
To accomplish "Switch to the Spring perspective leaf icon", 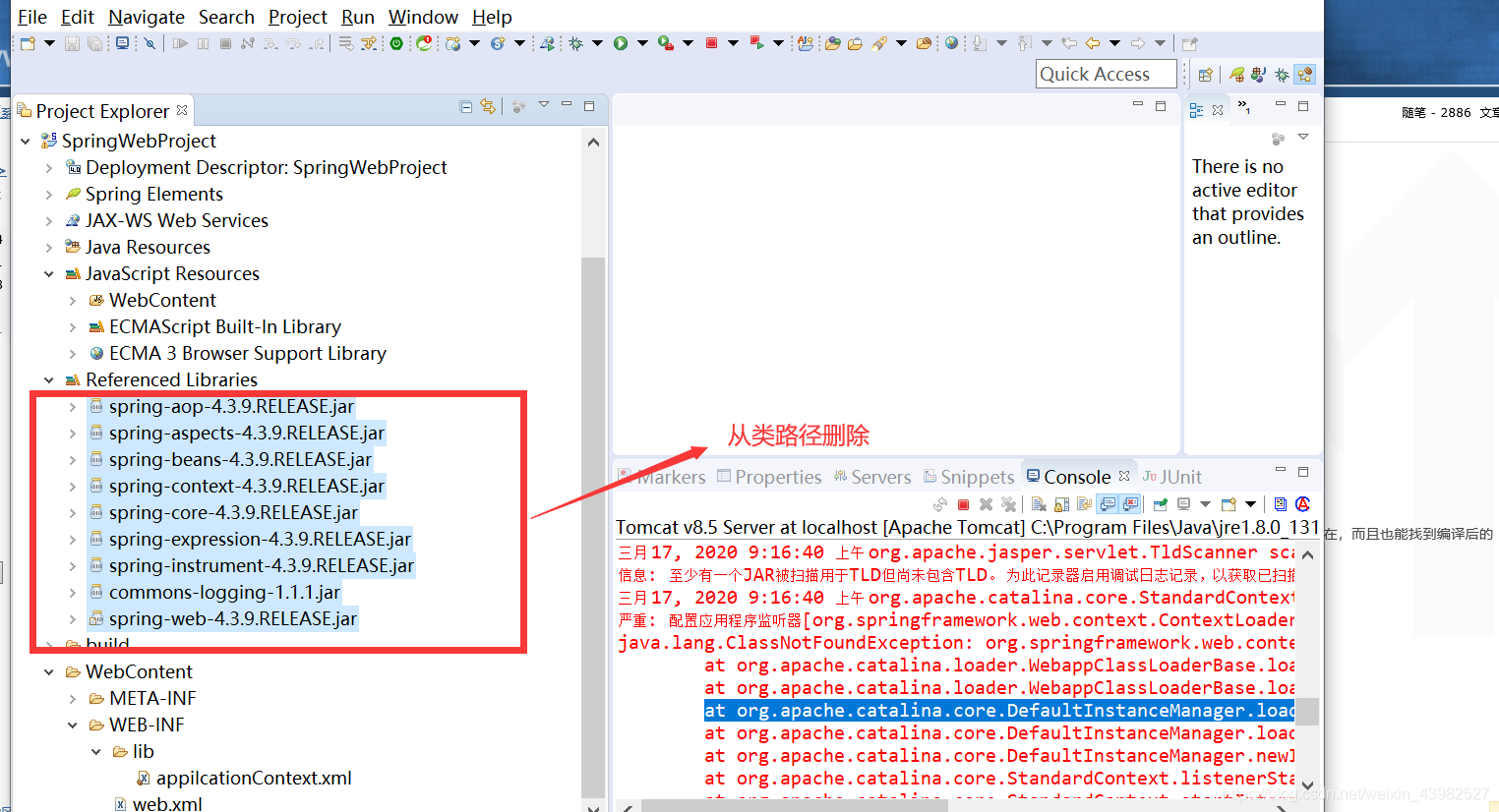I will (x=1236, y=75).
